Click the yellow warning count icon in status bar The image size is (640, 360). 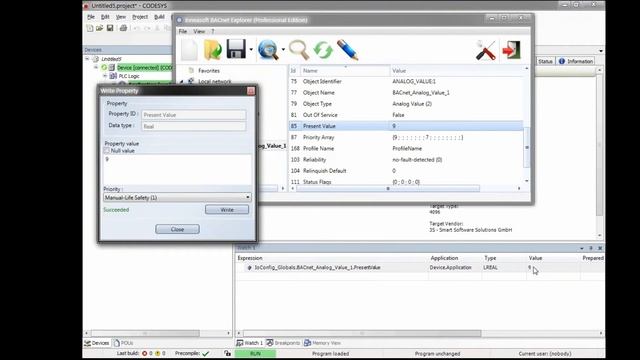(x=158, y=353)
